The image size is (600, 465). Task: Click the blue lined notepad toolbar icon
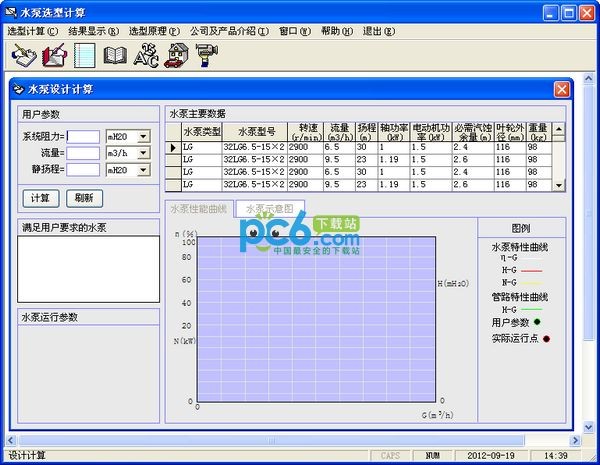(85, 55)
